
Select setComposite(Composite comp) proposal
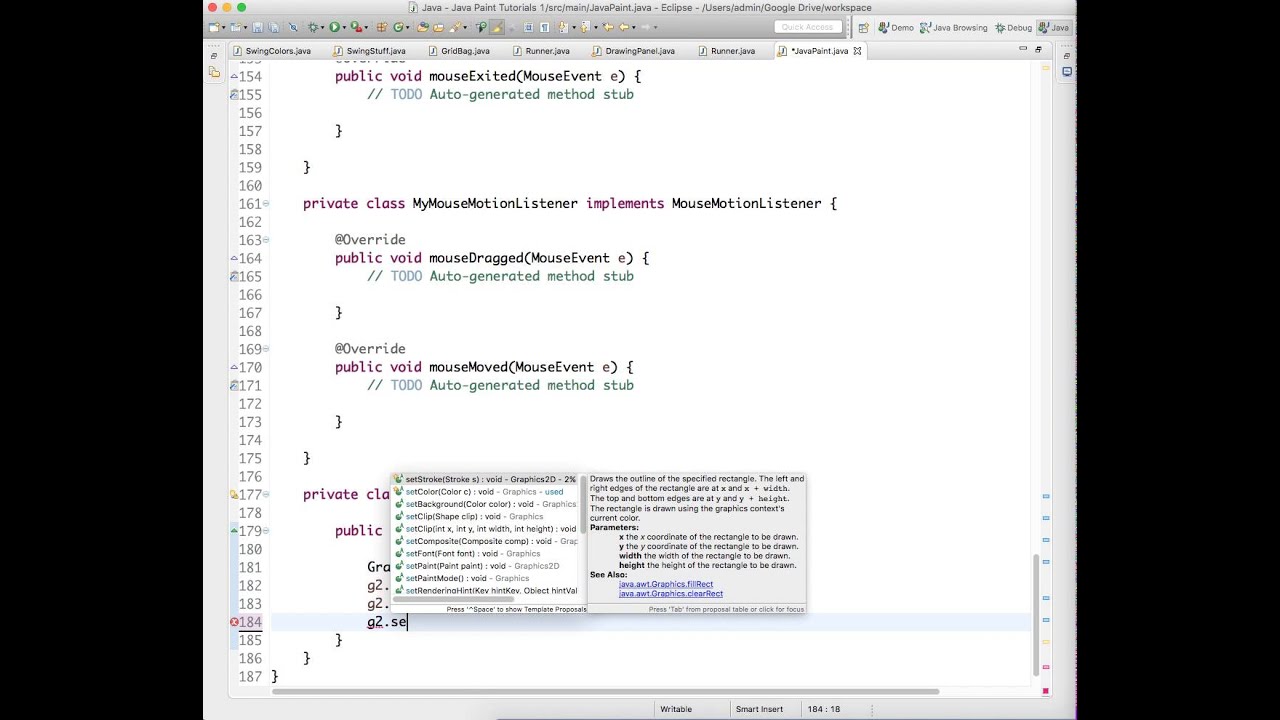tap(485, 541)
